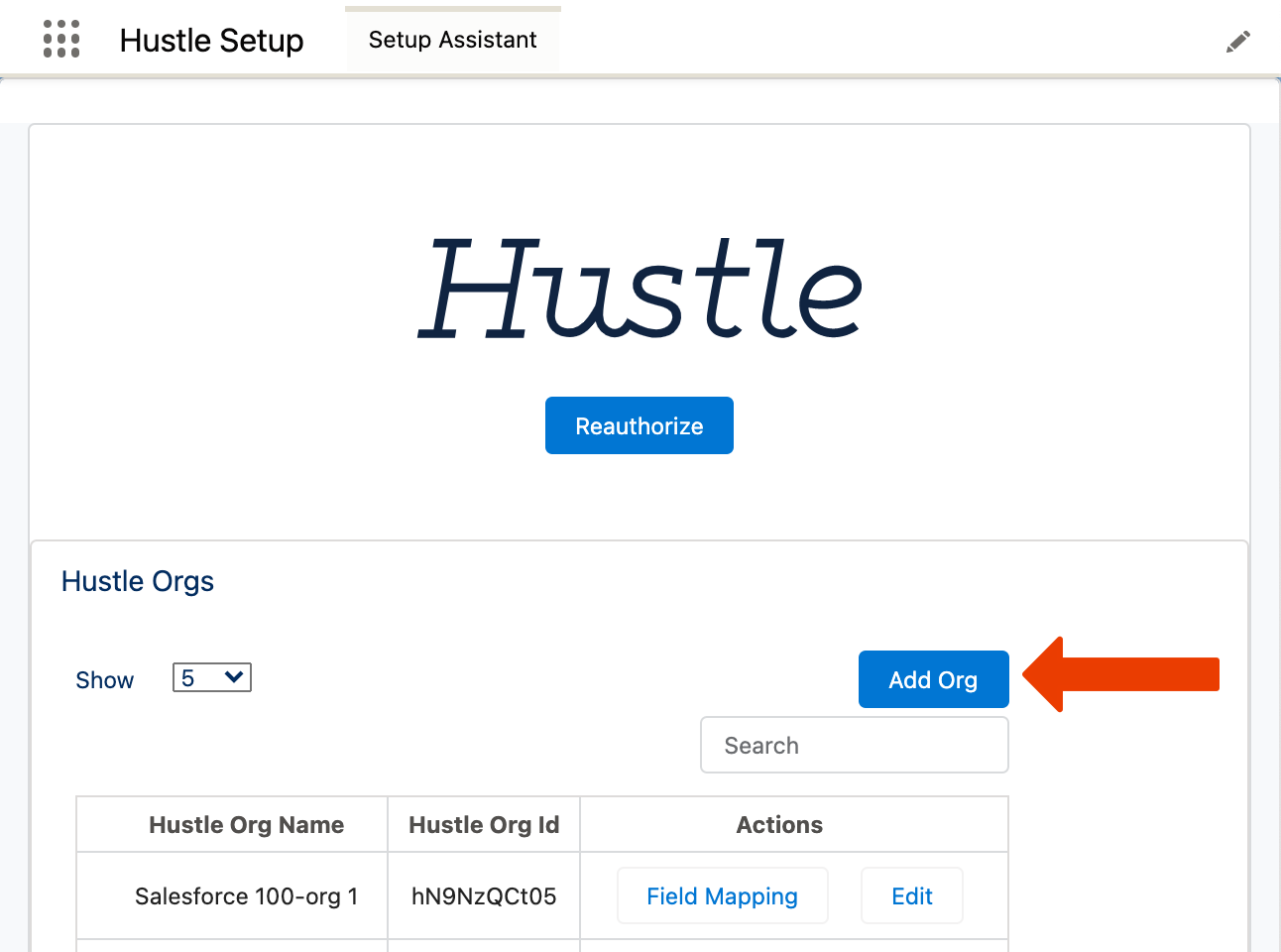Click the Add Org button
This screenshot has height=952, width=1281.
(x=933, y=679)
